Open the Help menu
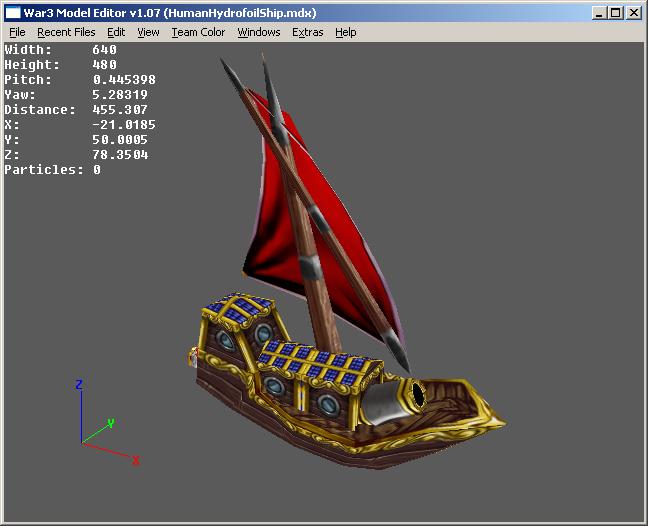The width and height of the screenshot is (648, 526). pos(345,32)
